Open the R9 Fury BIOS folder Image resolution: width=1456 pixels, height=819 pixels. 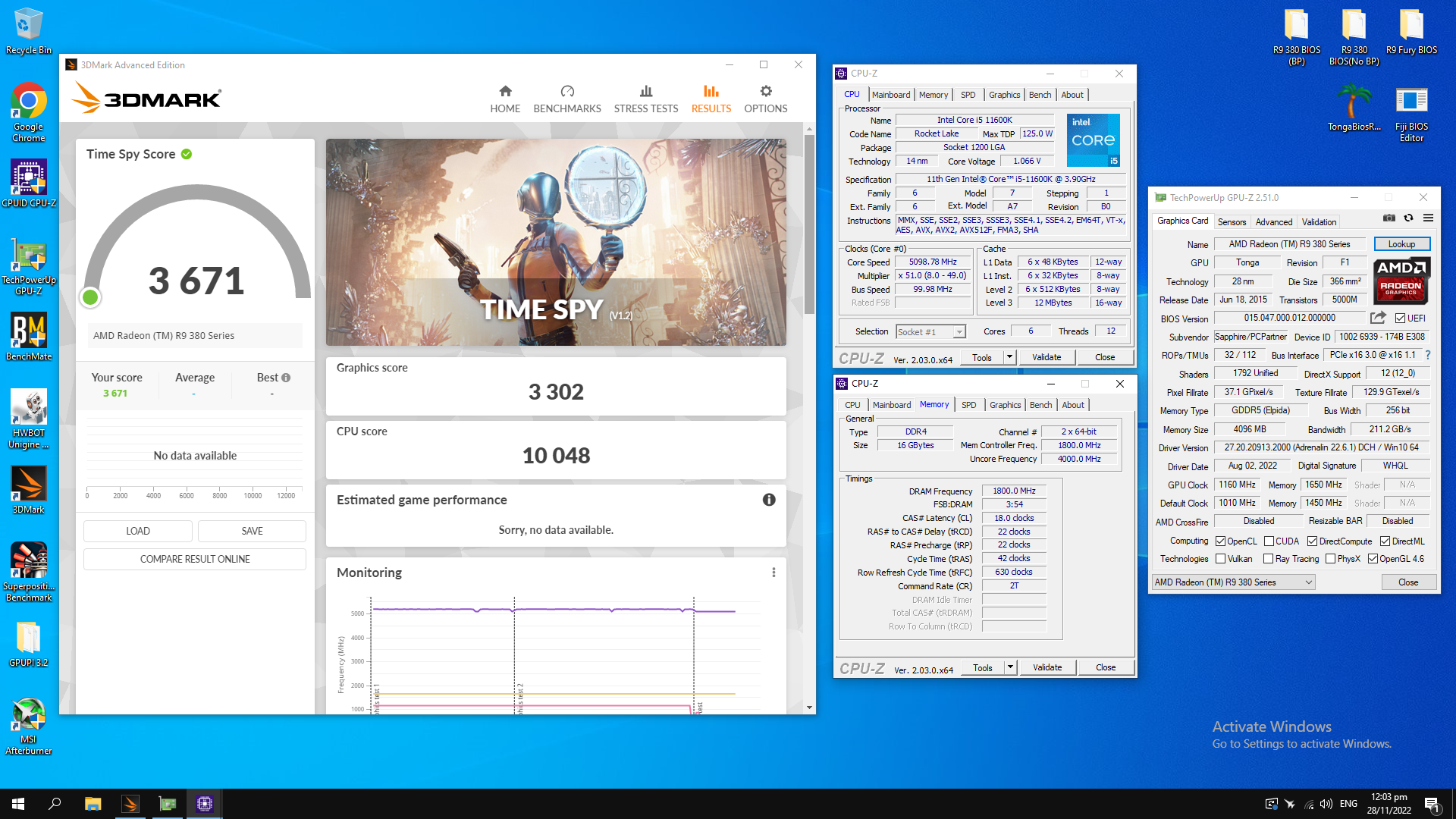(1411, 31)
